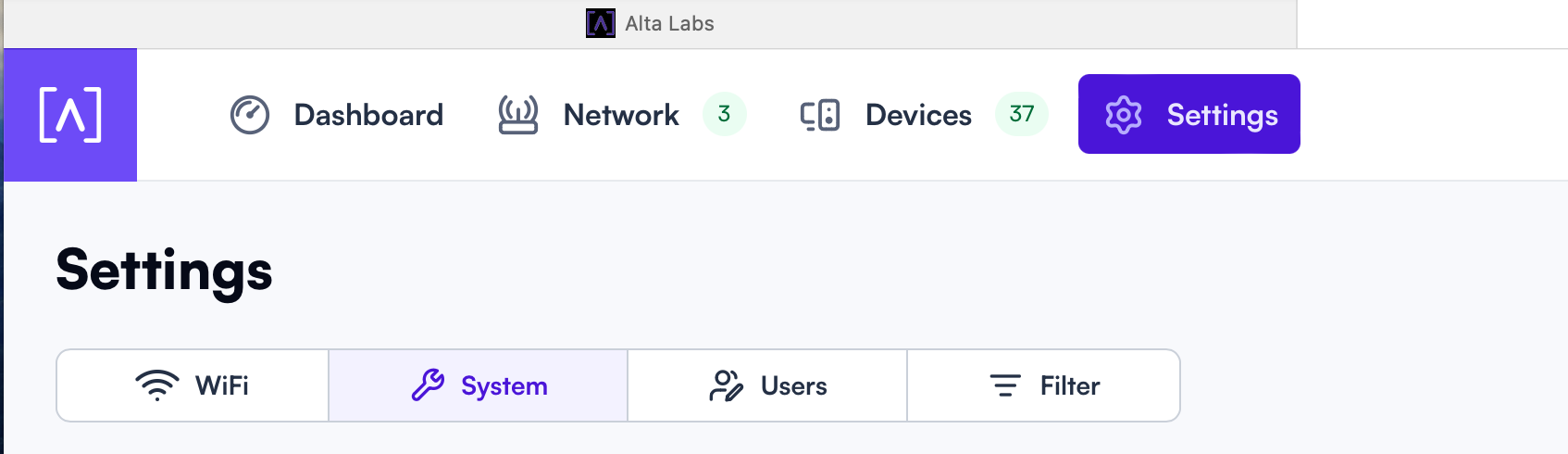Viewport: 1568px width, 454px height.
Task: Select the Settings navigation button
Action: 1189,114
